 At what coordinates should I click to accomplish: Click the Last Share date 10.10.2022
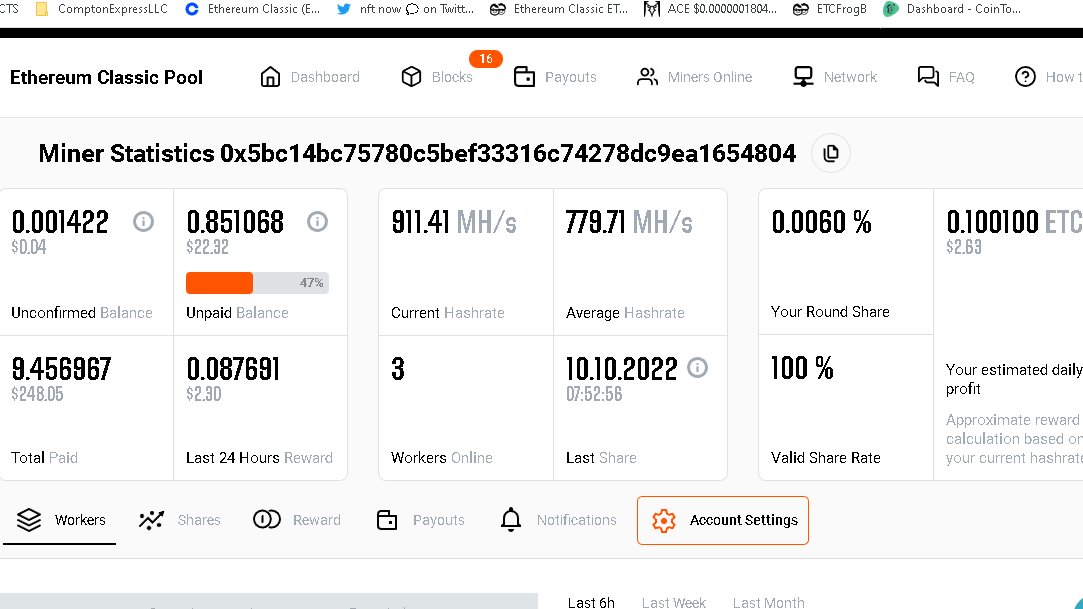pyautogui.click(x=622, y=369)
